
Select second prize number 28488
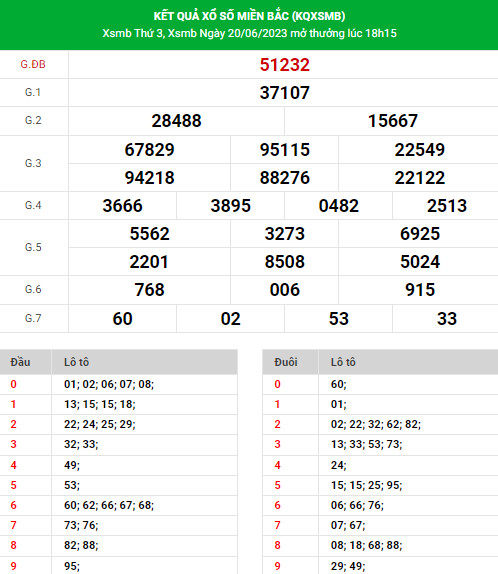(176, 121)
